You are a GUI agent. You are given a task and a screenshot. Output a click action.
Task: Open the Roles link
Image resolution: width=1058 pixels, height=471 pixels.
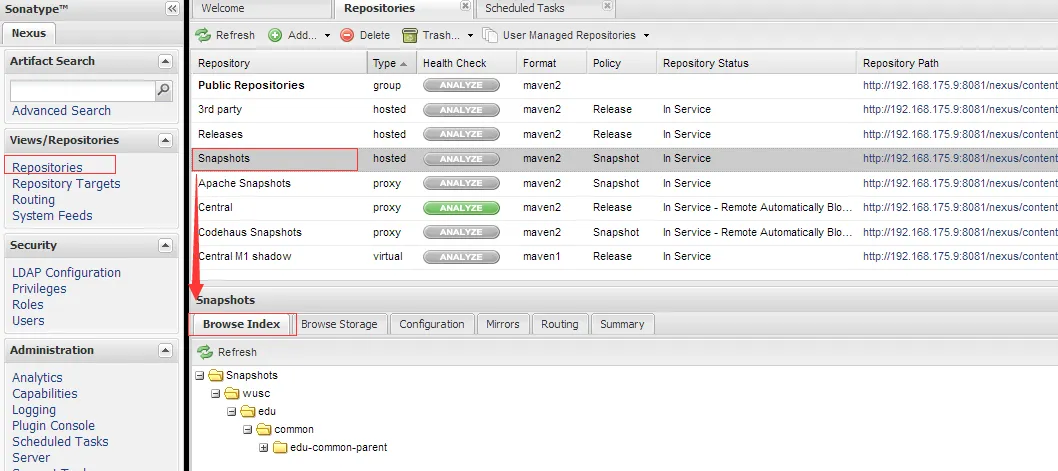pyautogui.click(x=28, y=305)
